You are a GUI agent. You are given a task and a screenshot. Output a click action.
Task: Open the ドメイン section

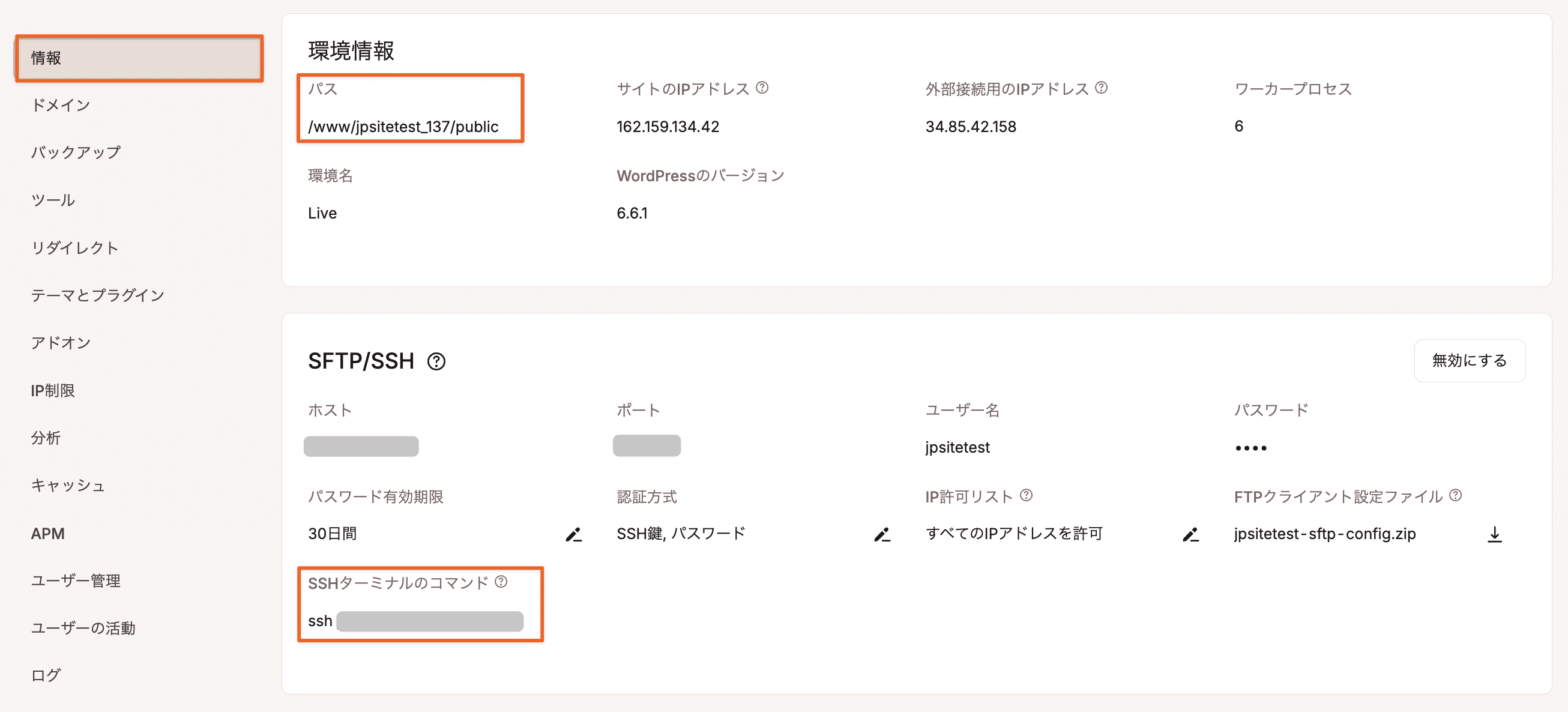pos(60,104)
